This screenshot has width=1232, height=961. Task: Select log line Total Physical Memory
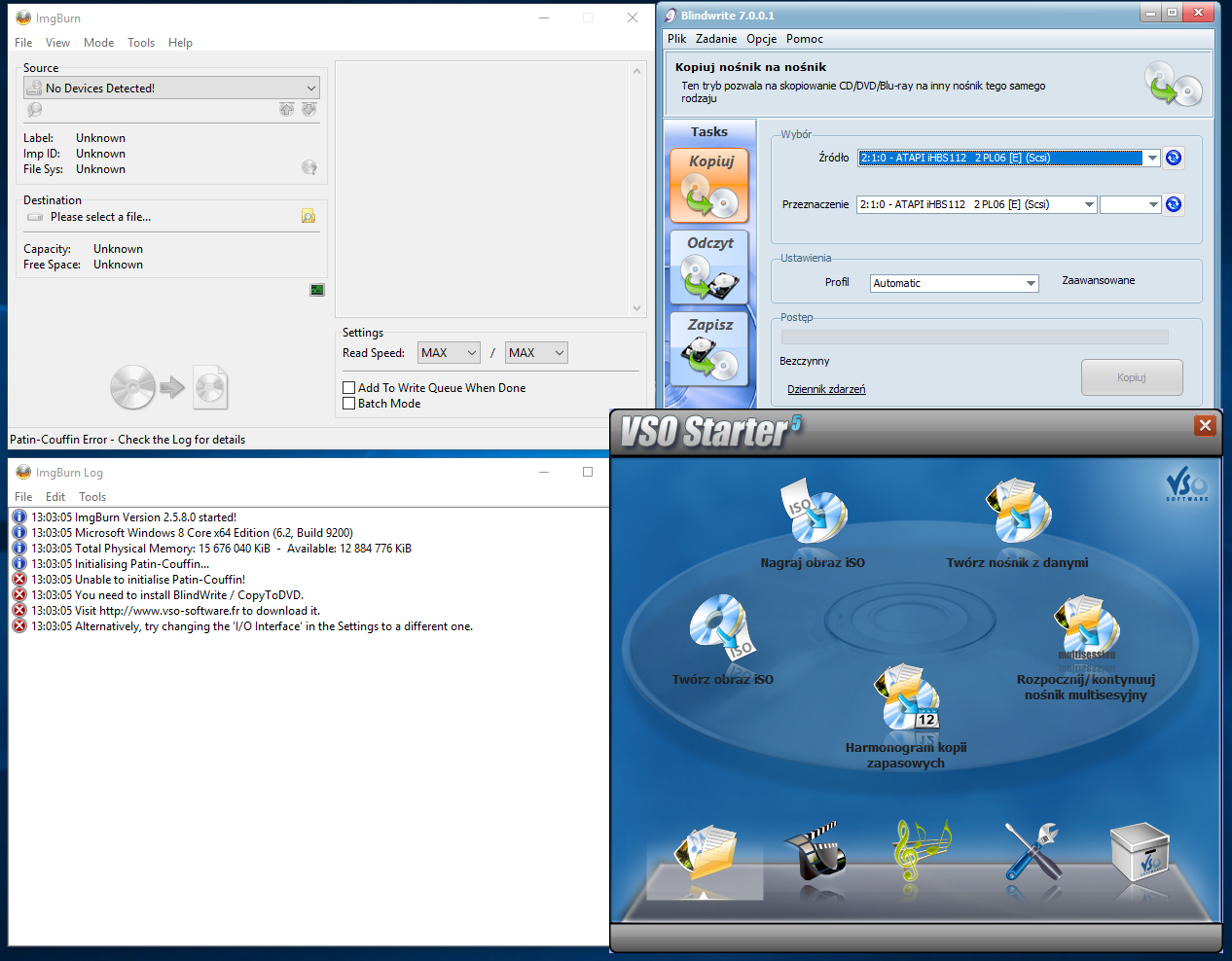tap(221, 549)
